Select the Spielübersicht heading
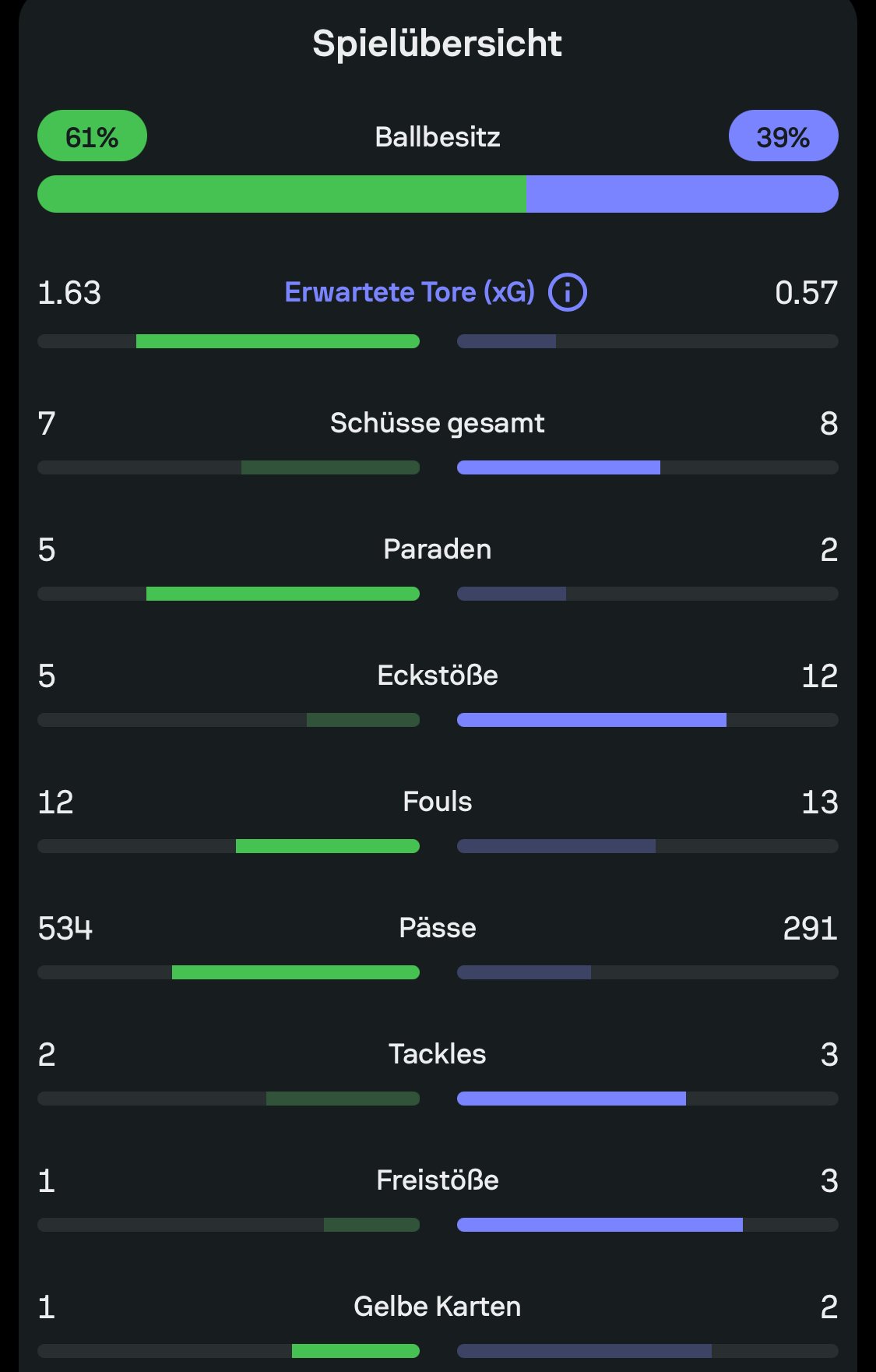 (437, 44)
